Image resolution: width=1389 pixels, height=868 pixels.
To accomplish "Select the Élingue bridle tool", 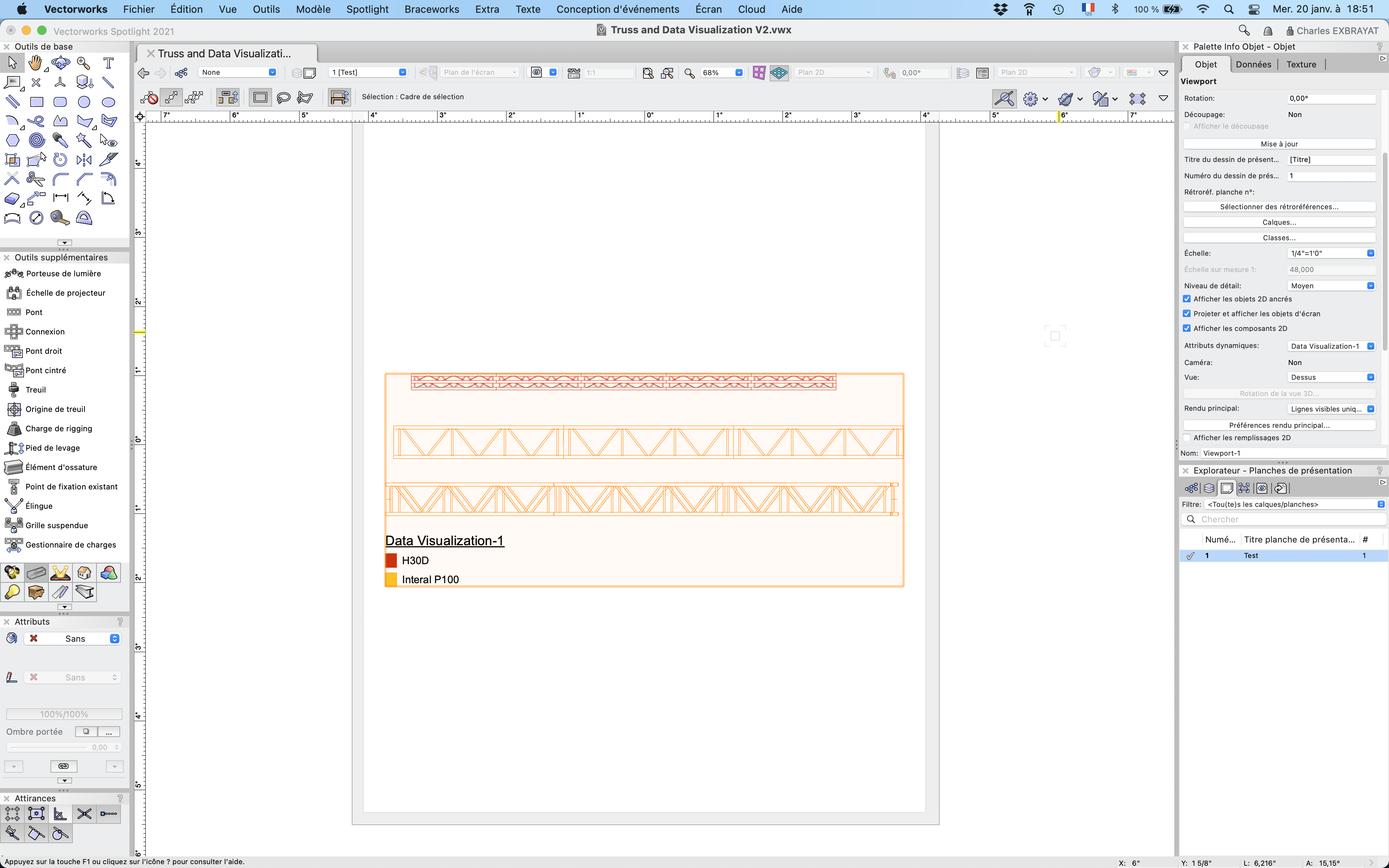I will click(x=38, y=506).
